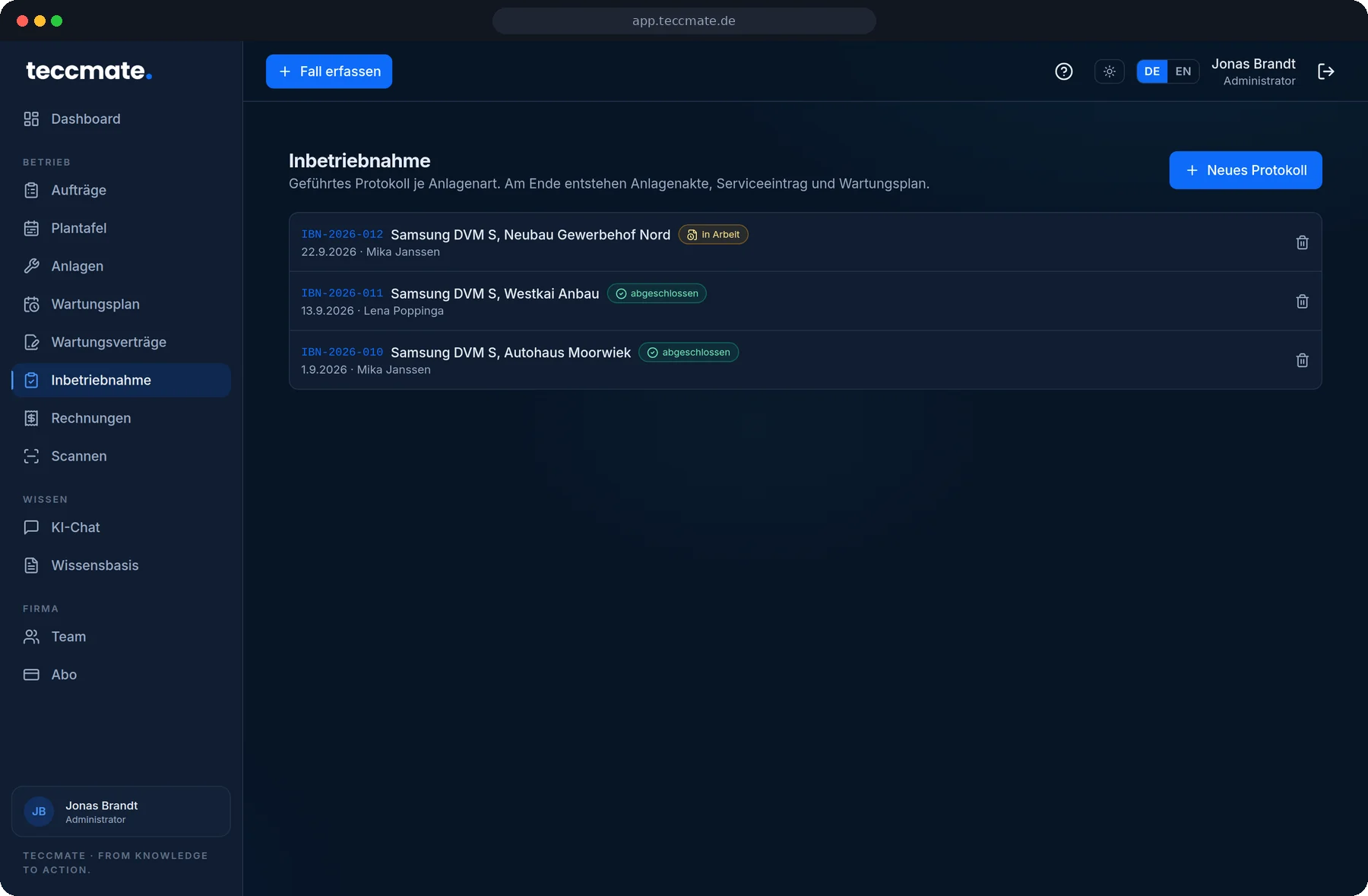The image size is (1368, 896).
Task: Click abgeschlossen badge for Westkai Anbau
Action: [x=657, y=293]
